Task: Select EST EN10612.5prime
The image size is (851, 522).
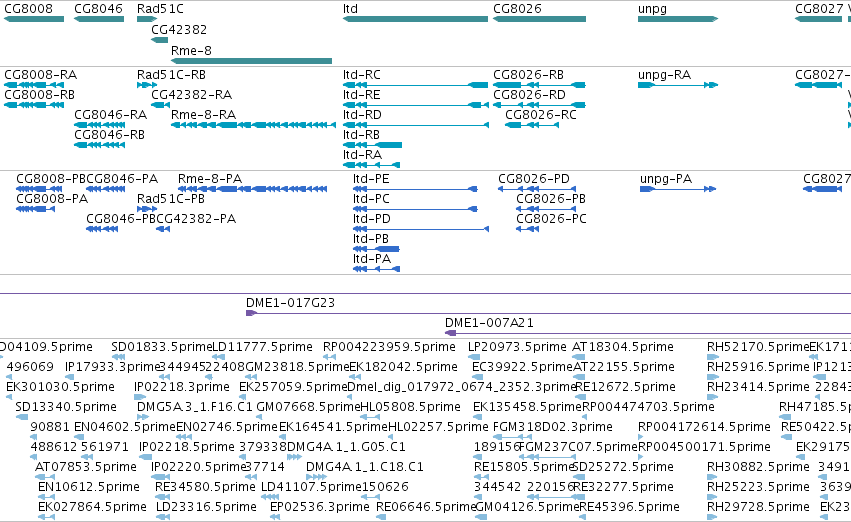Action: tap(88, 487)
